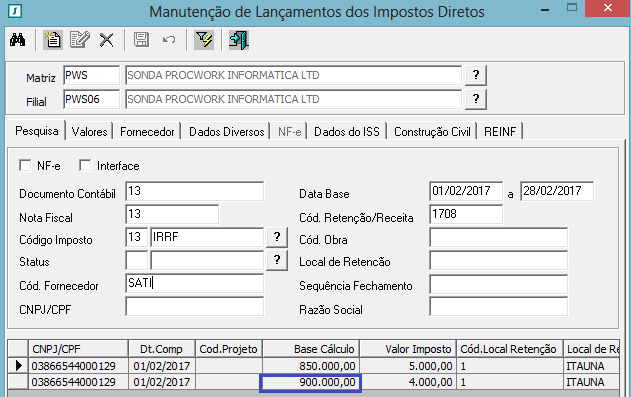Click the new record toolbar icon

click(53, 40)
